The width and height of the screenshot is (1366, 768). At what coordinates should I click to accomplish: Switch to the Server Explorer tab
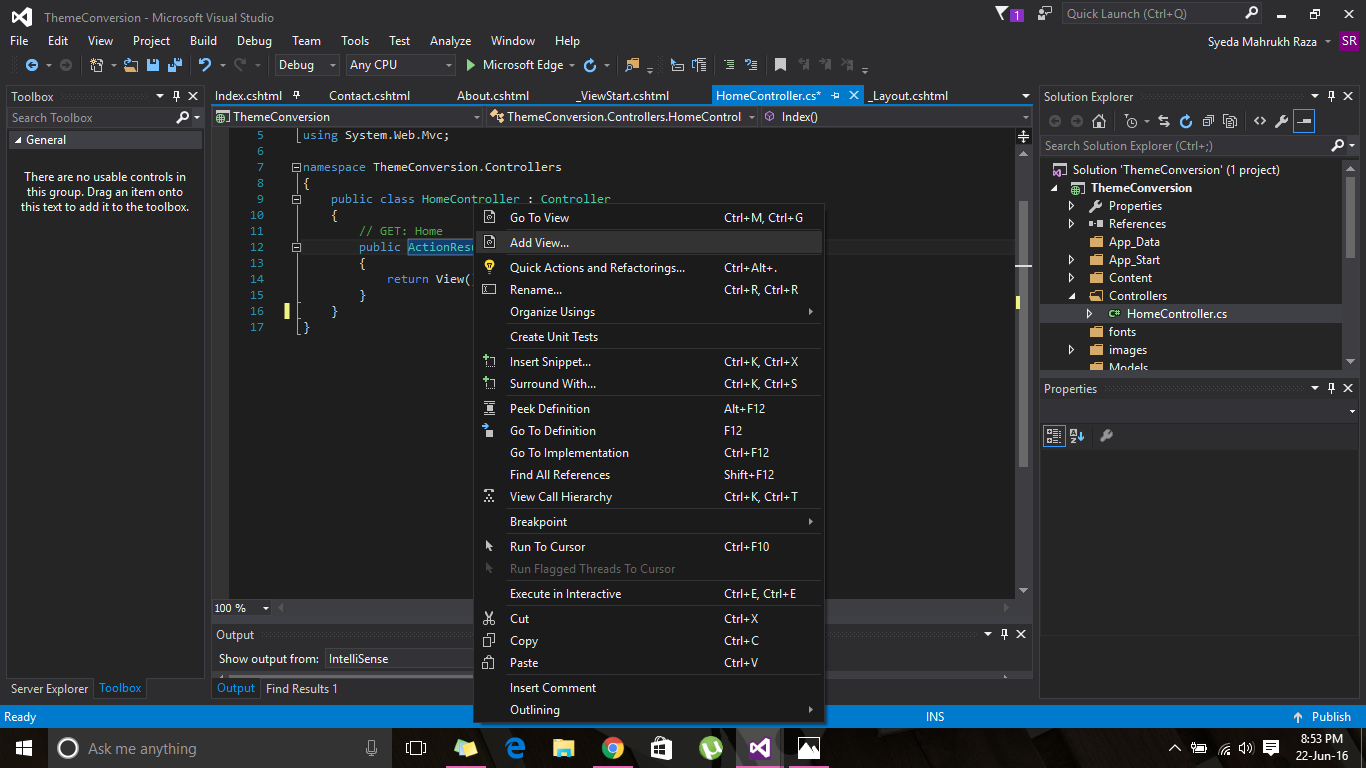[x=49, y=688]
